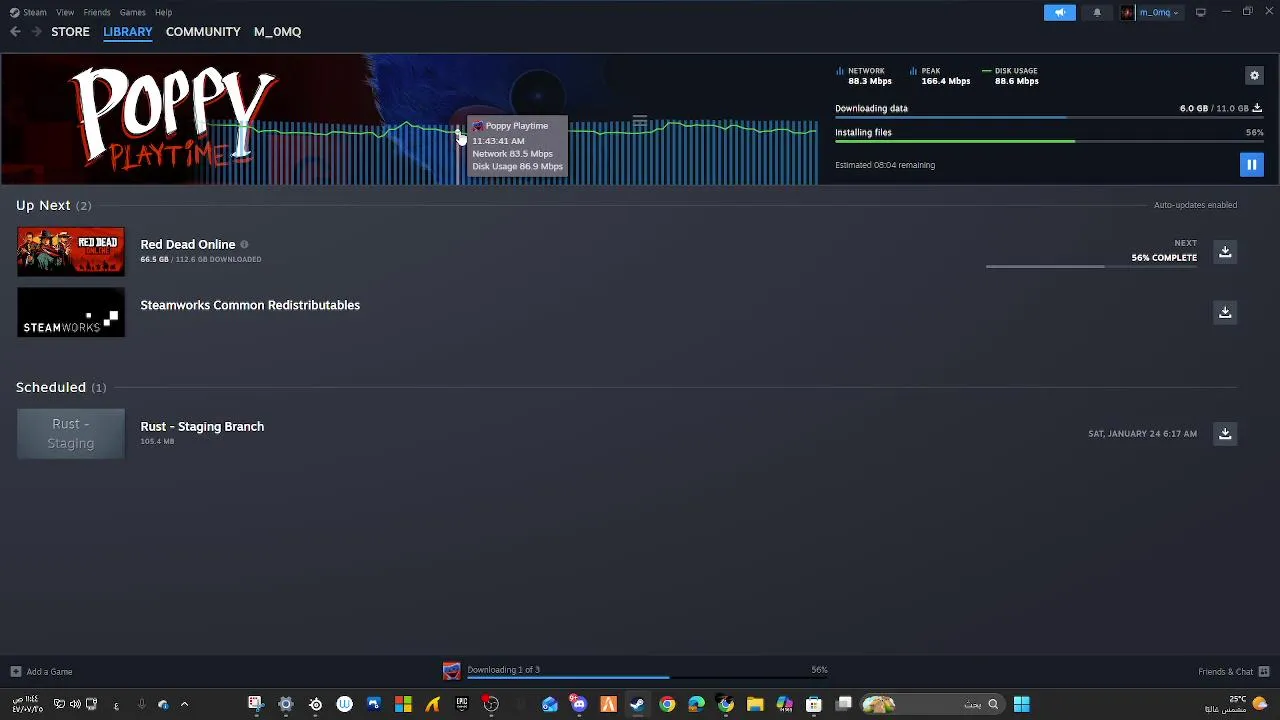Image resolution: width=1280 pixels, height=720 pixels.
Task: Click Add a Game
Action: (42, 672)
